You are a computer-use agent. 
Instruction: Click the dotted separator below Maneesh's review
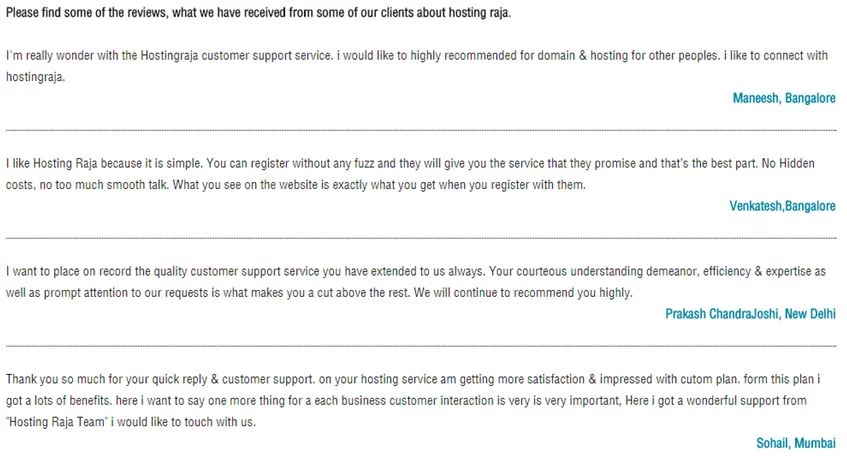click(x=420, y=130)
